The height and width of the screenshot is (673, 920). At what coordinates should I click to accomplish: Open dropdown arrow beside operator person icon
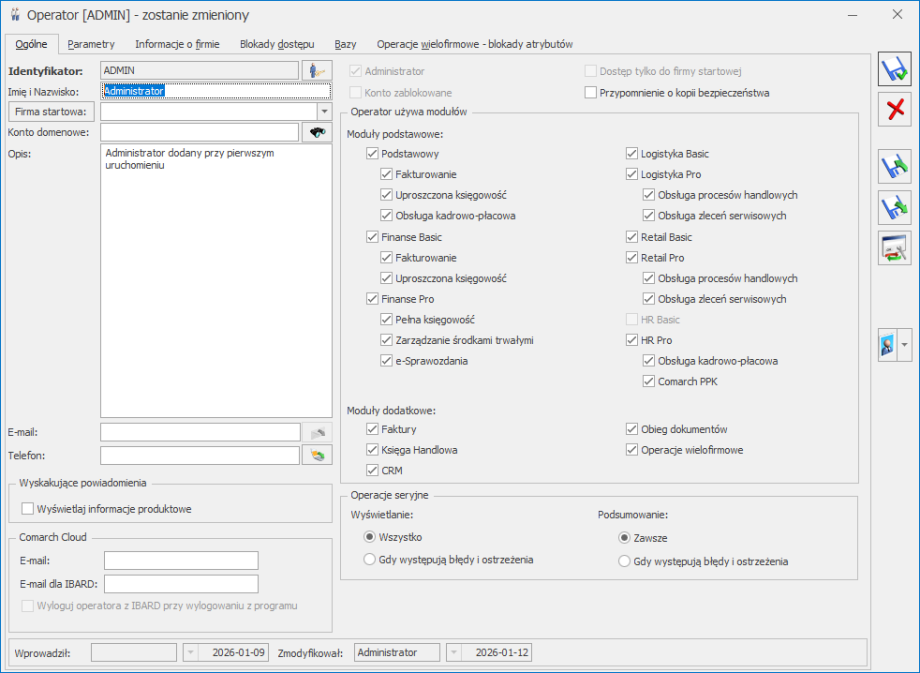click(x=905, y=344)
